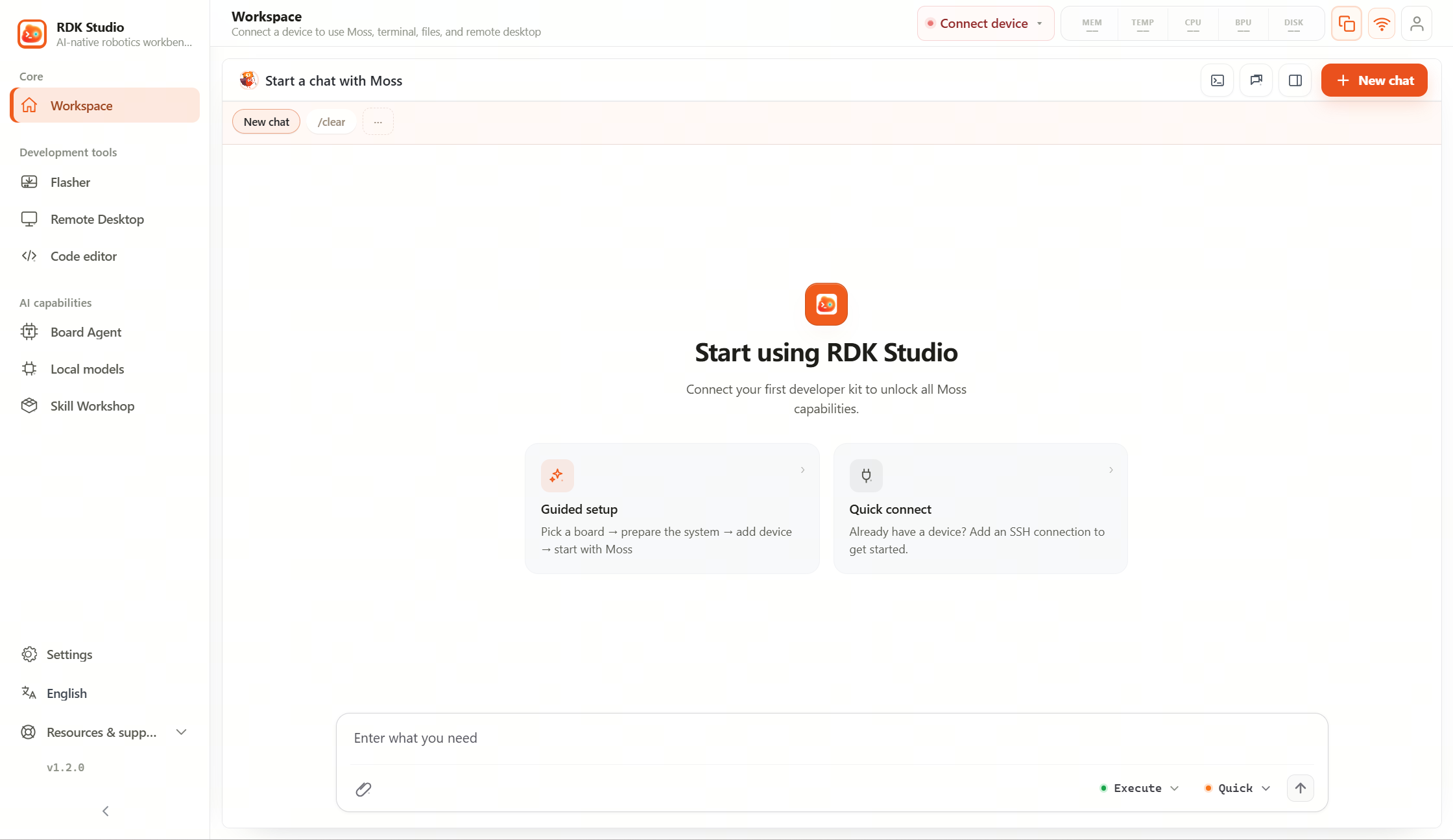Screen dimensions: 1453x840
Task: Click the Resources & support lifebuoy icon
Action: coord(29,732)
